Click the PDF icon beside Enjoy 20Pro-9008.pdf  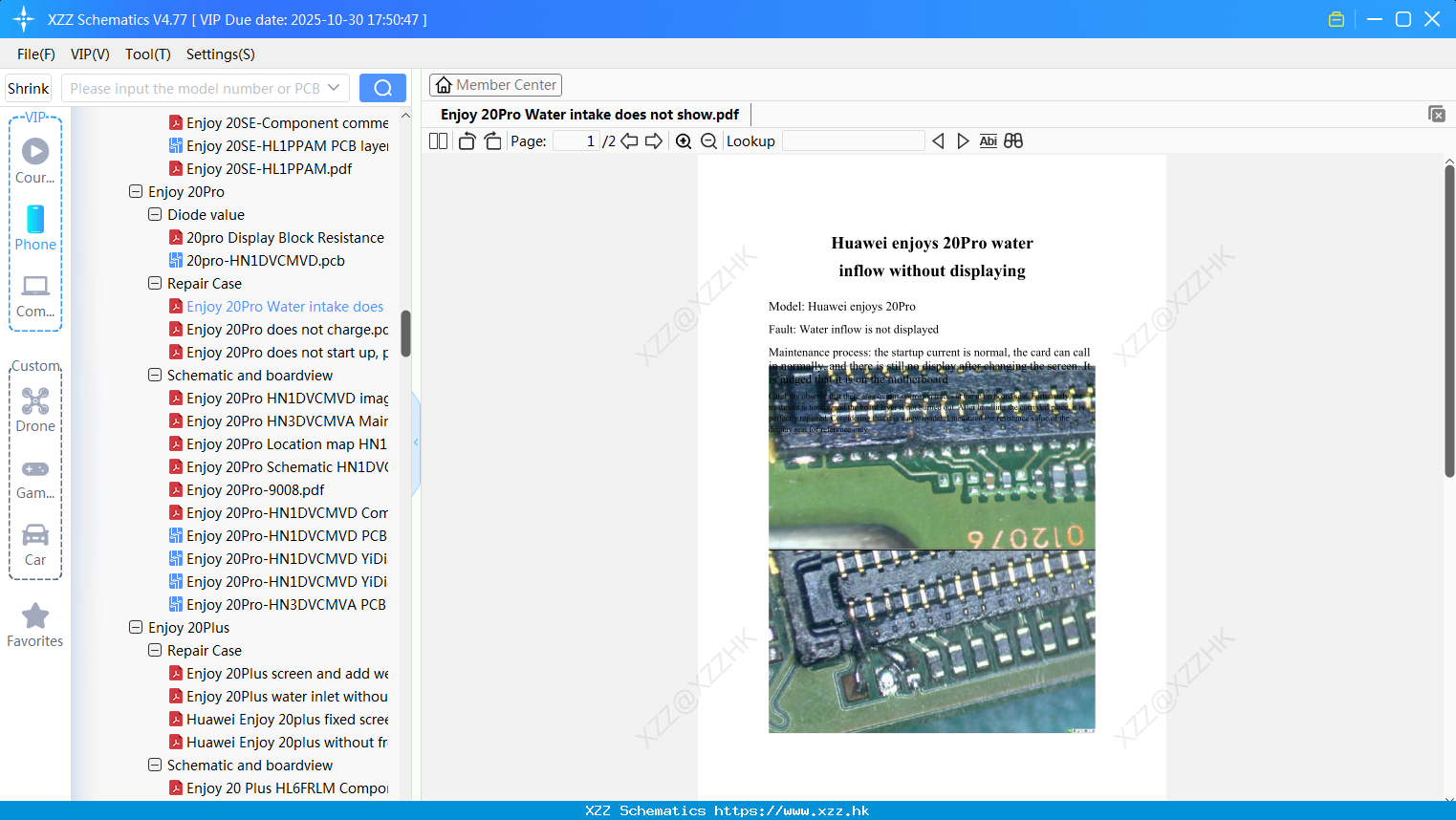pos(176,489)
